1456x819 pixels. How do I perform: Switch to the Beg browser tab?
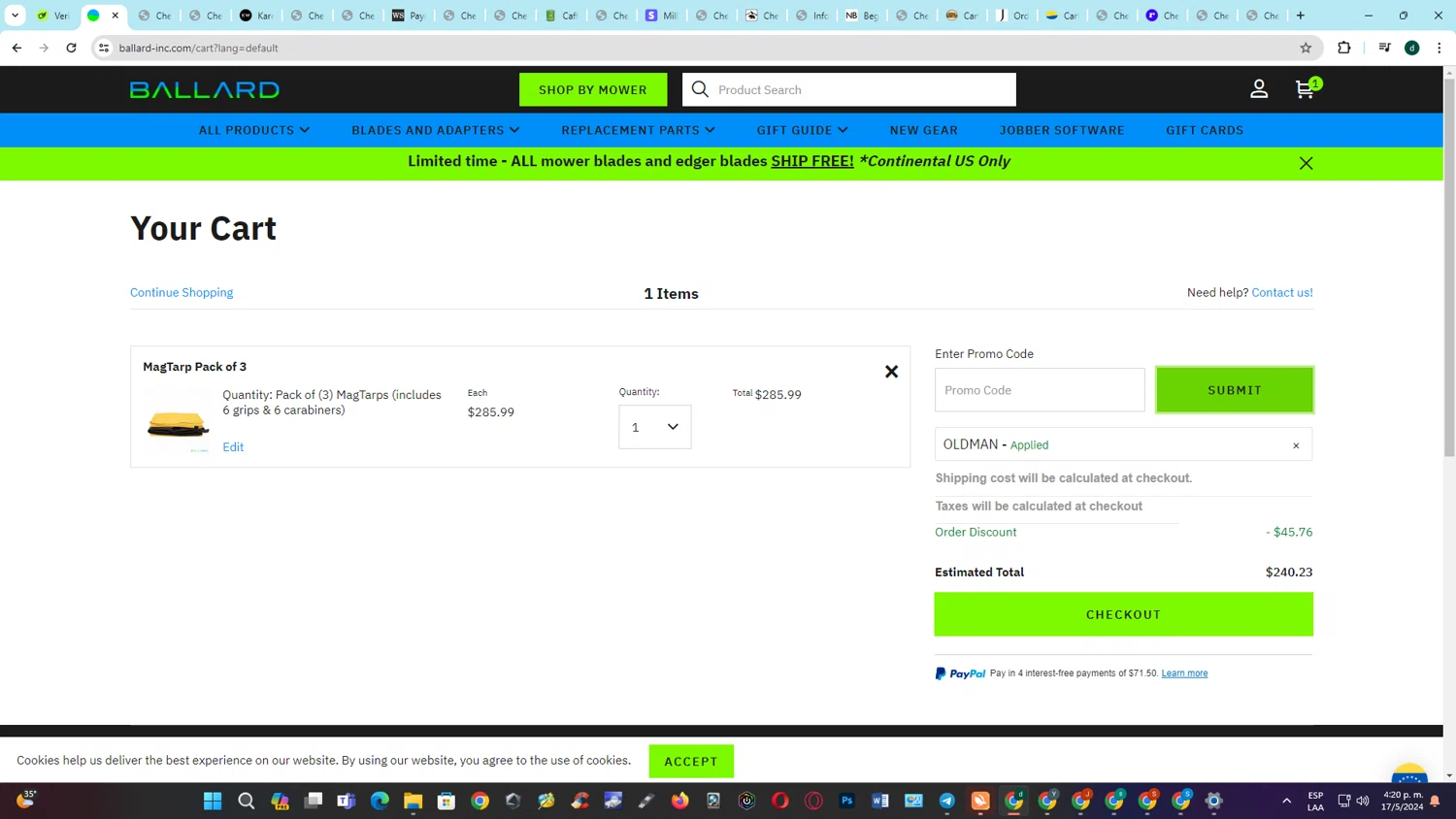(x=863, y=16)
